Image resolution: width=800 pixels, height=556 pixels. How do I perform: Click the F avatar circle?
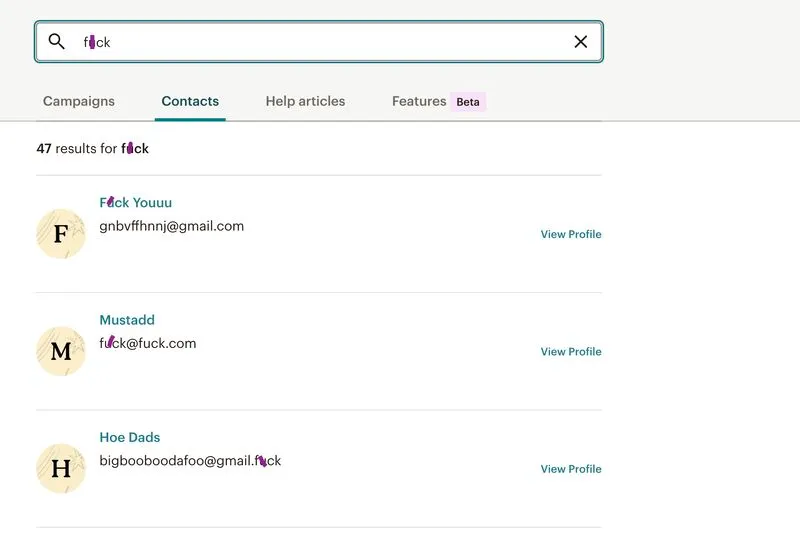tap(61, 234)
